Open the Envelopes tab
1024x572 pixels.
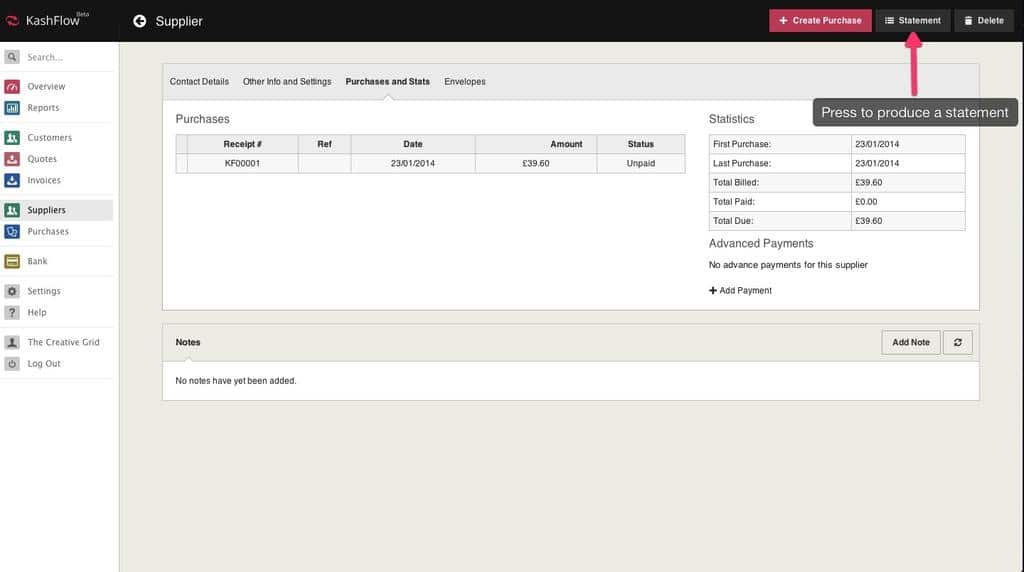coord(465,82)
